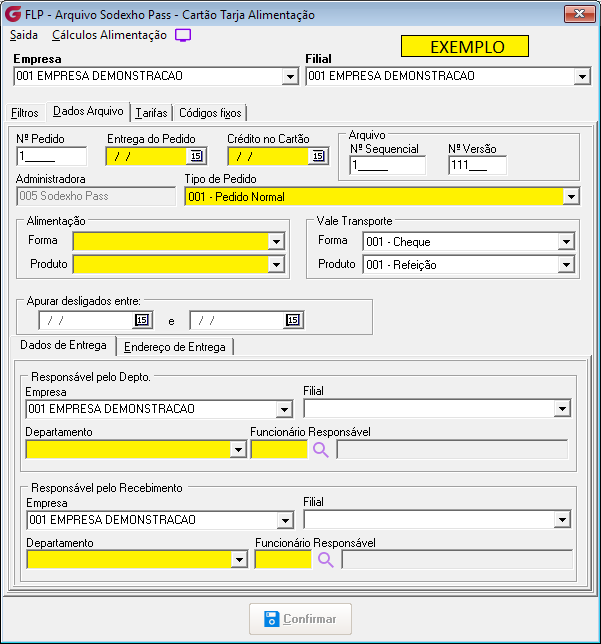This screenshot has width=601, height=644.
Task: Open Empresa dropdown in Responsável pelo Recebimento
Action: (285, 520)
